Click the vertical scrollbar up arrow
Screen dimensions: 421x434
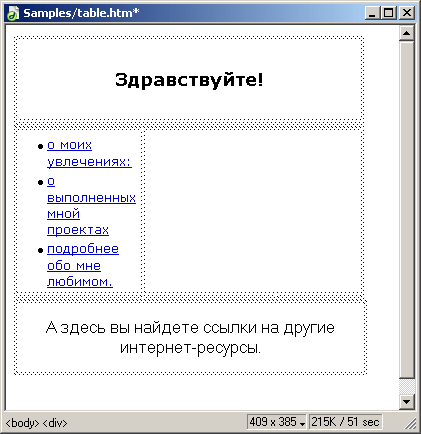pyautogui.click(x=406, y=33)
